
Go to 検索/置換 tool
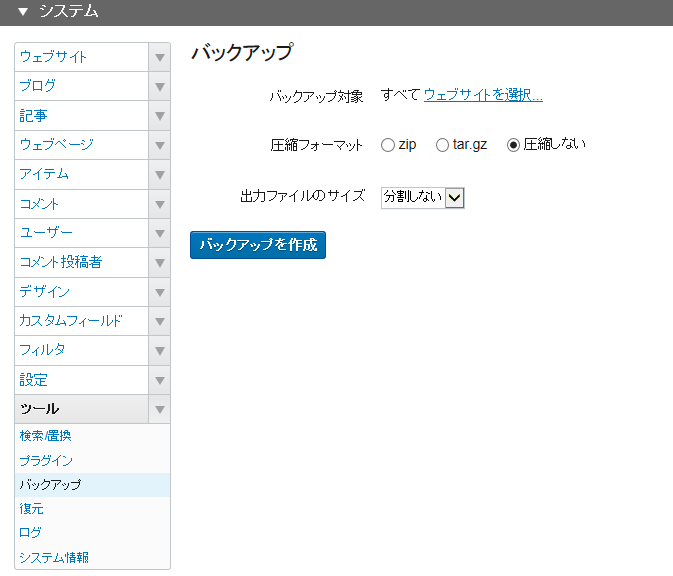pyautogui.click(x=45, y=436)
